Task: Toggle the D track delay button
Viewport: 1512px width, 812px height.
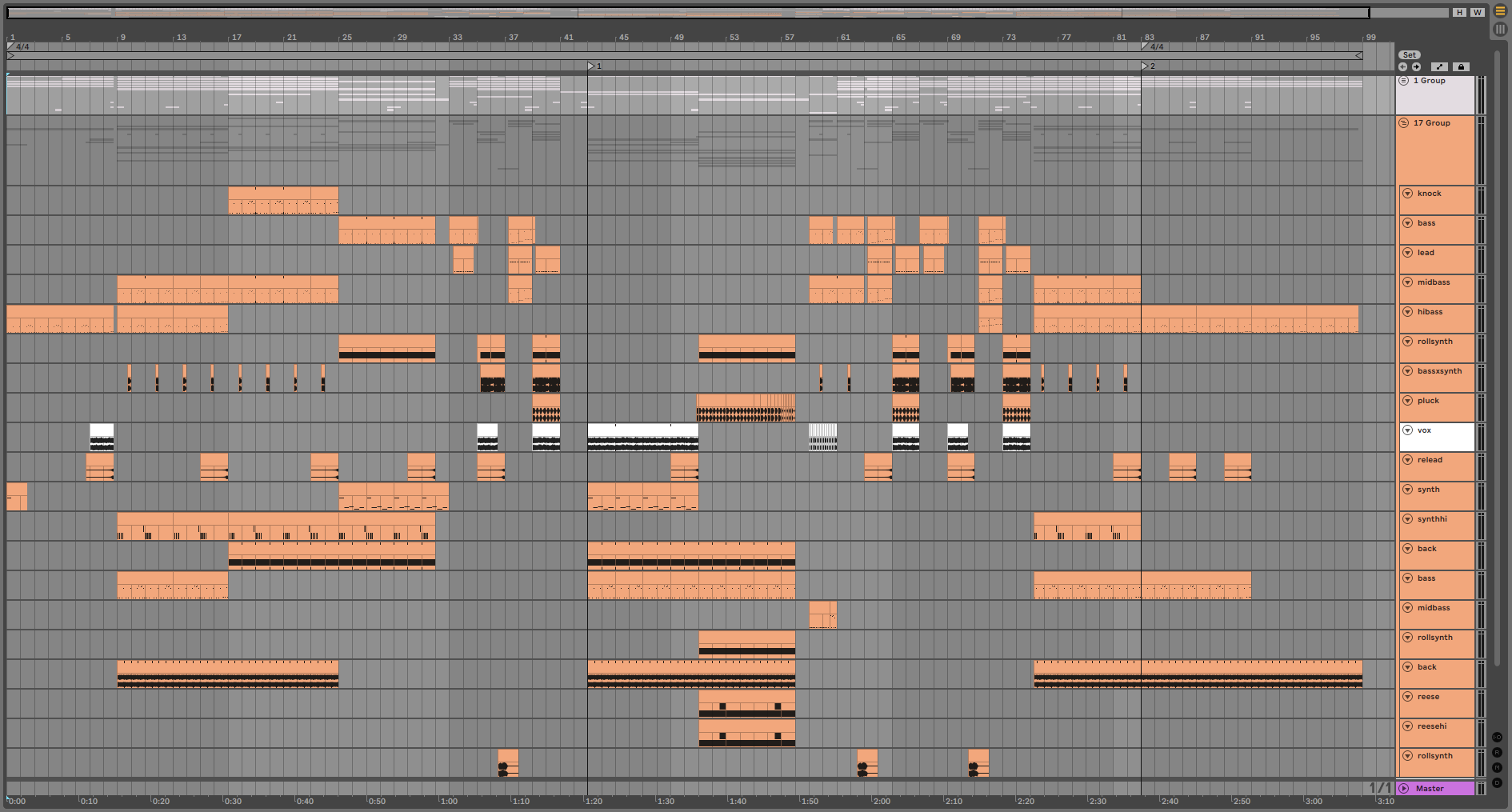Action: [x=1497, y=783]
